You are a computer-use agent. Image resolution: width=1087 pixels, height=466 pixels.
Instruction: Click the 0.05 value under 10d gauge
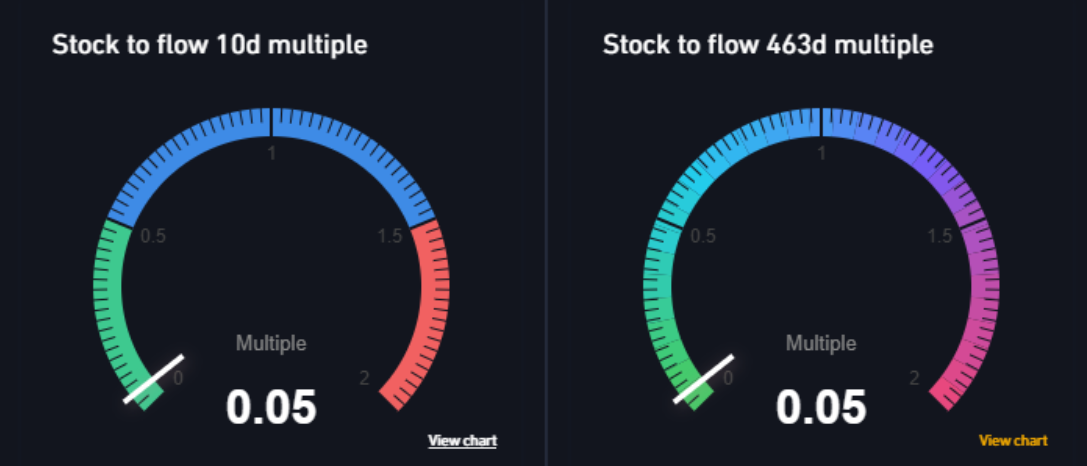click(x=271, y=407)
